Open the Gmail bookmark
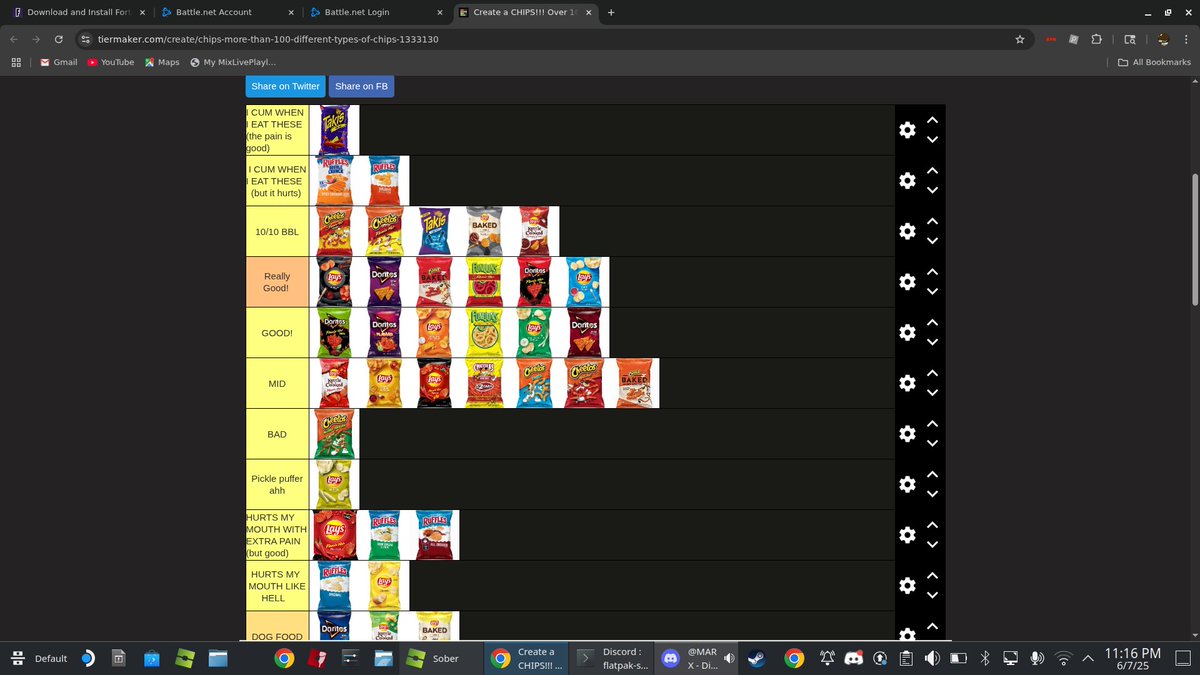 (x=58, y=62)
